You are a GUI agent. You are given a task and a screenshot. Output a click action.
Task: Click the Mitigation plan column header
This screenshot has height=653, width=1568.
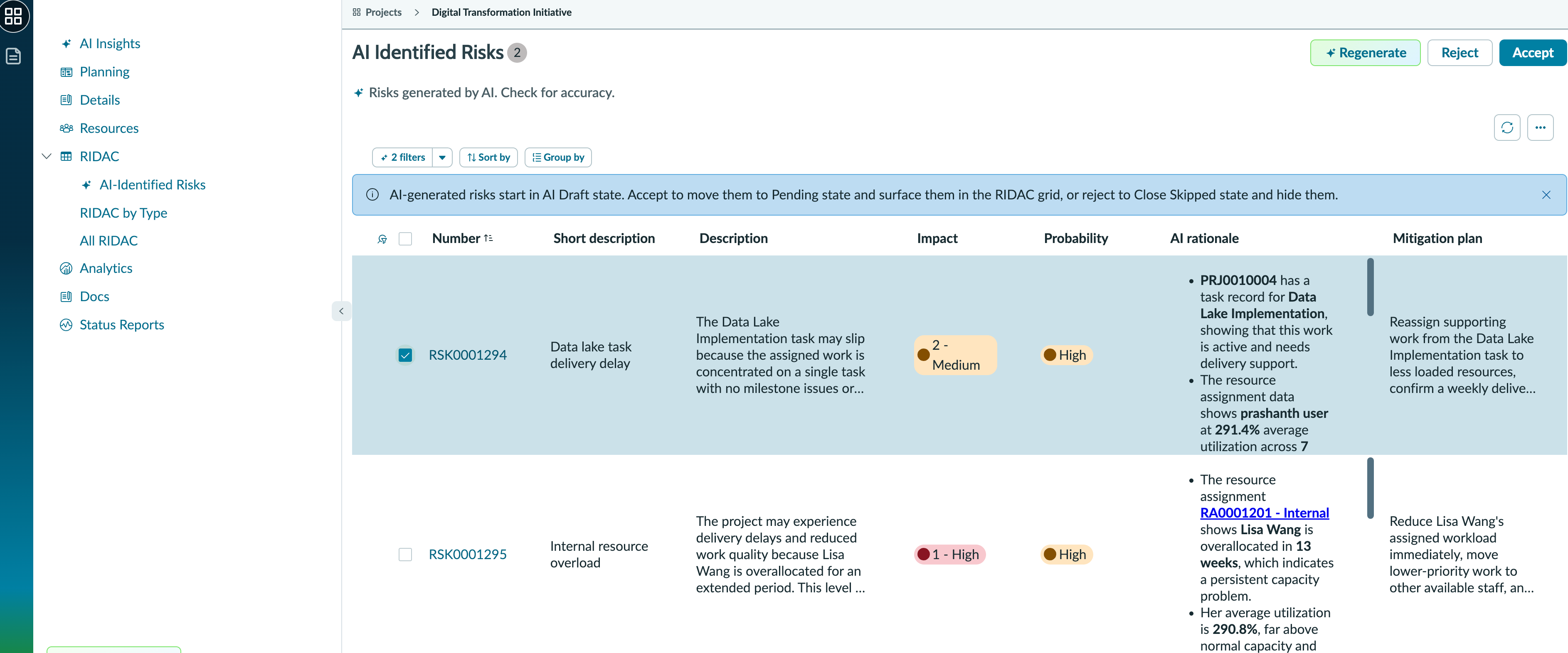1437,238
